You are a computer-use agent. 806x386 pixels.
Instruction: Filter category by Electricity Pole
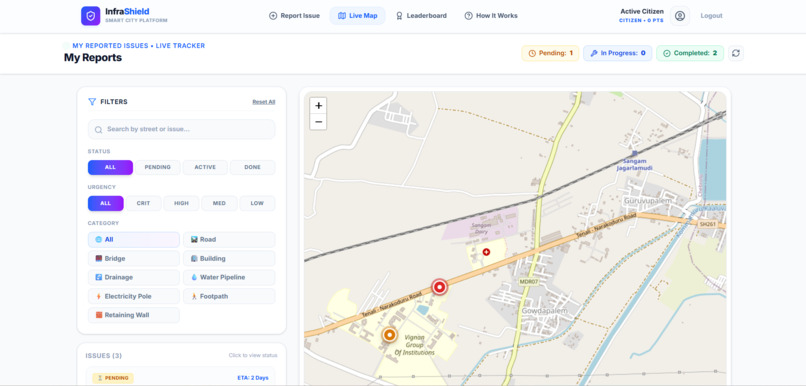pos(134,297)
